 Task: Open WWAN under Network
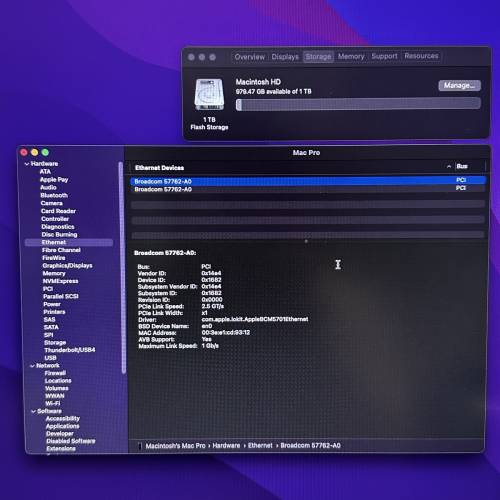tap(55, 396)
